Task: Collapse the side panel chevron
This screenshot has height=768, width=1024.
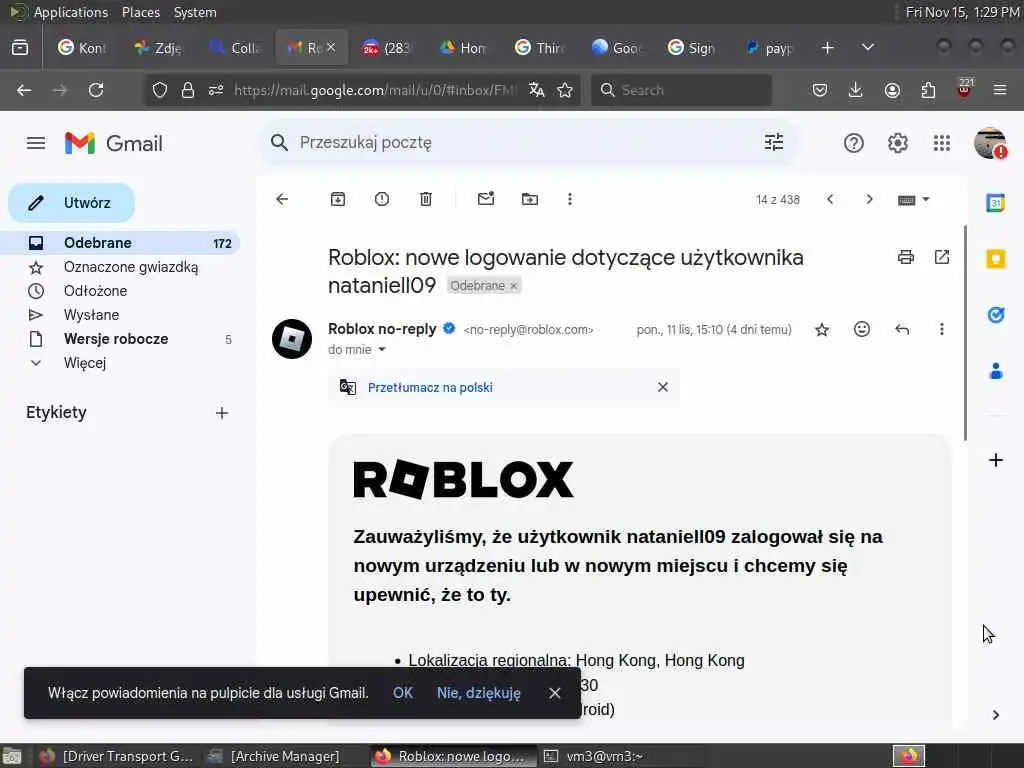Action: coord(996,715)
